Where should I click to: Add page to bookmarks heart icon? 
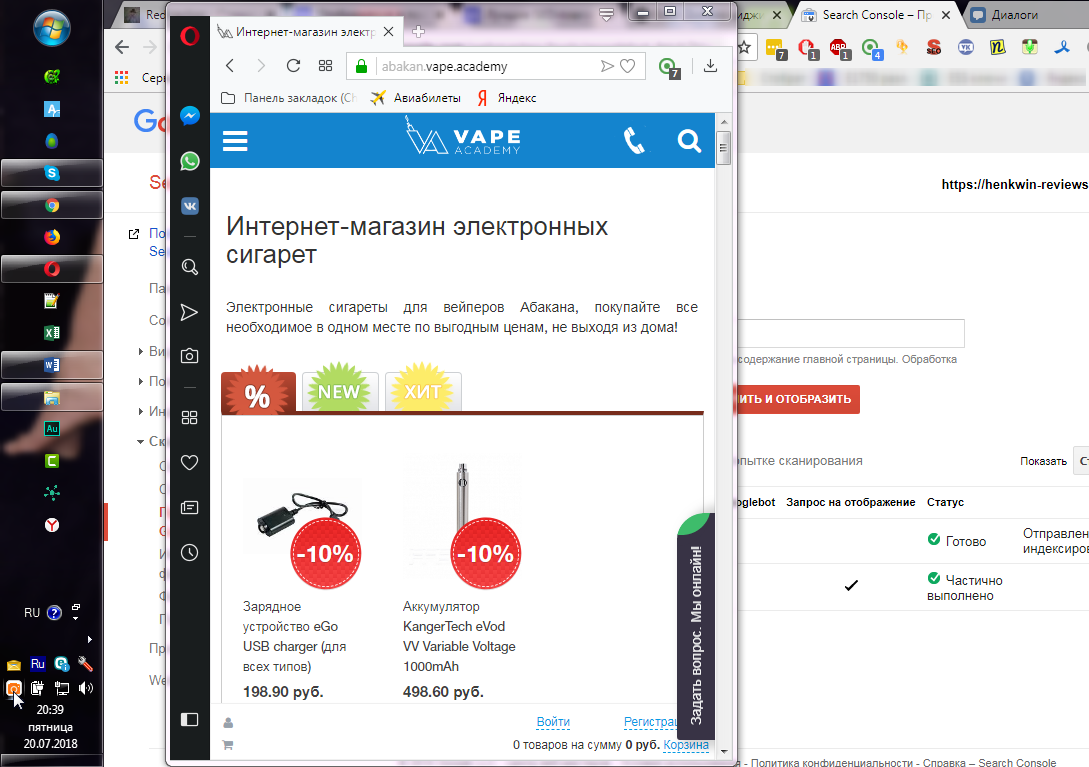pyautogui.click(x=627, y=66)
